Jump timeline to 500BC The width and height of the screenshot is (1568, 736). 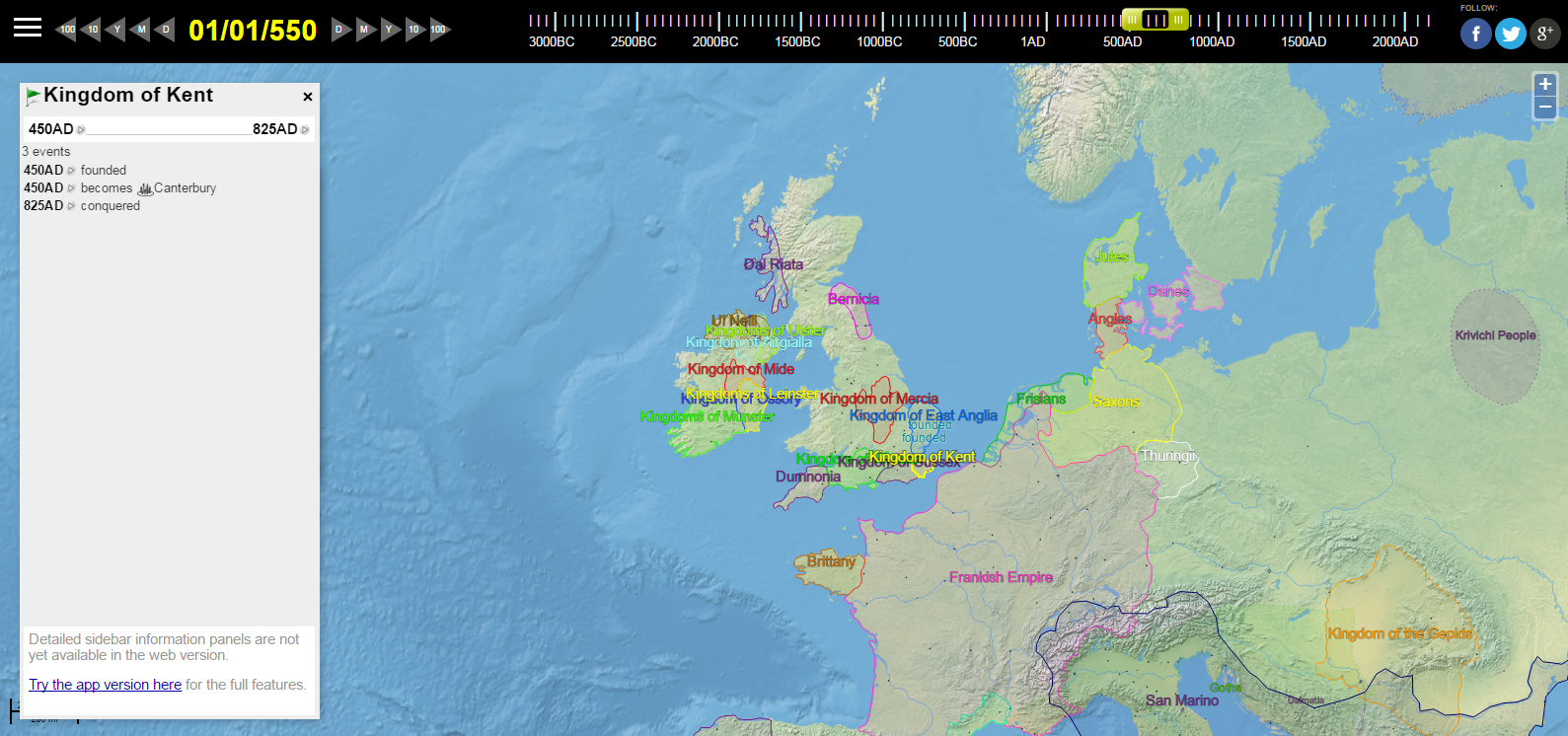pos(958,41)
